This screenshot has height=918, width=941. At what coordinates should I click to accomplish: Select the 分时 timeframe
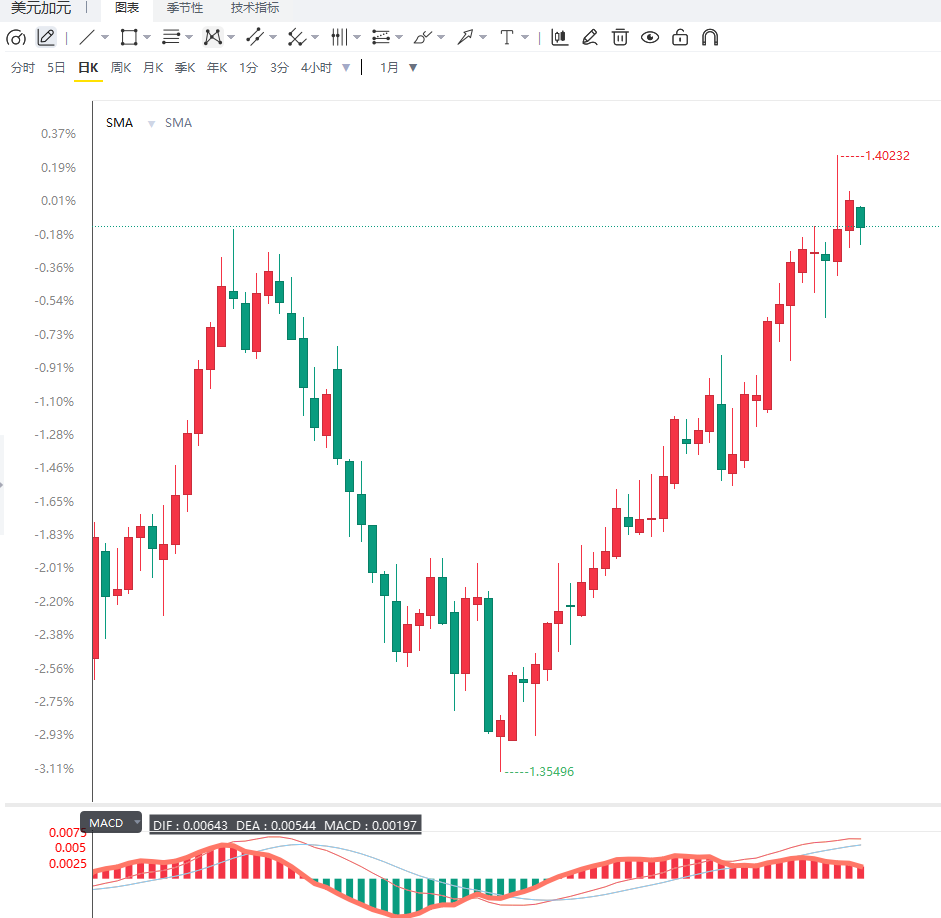pos(23,67)
